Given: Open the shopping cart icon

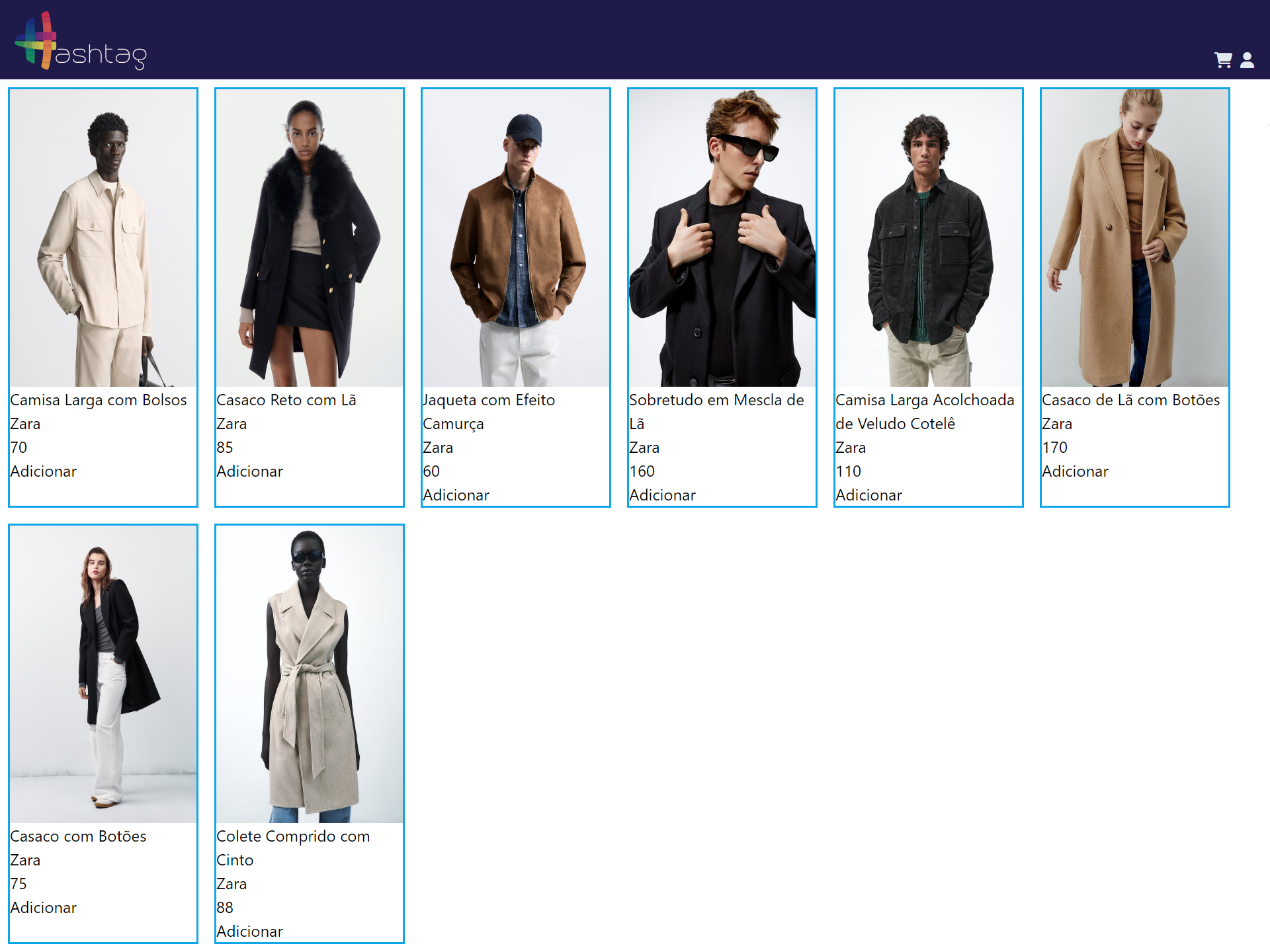Looking at the screenshot, I should [1222, 60].
